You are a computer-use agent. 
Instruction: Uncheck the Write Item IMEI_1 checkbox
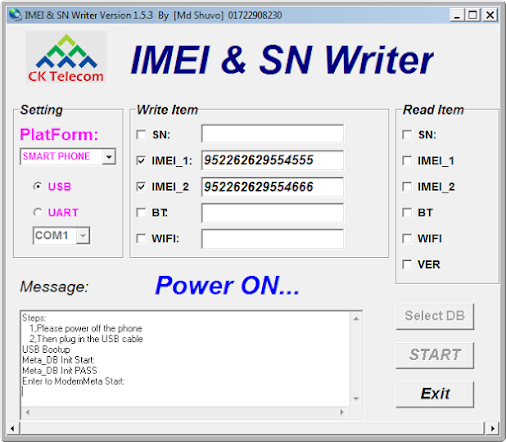[x=141, y=161]
